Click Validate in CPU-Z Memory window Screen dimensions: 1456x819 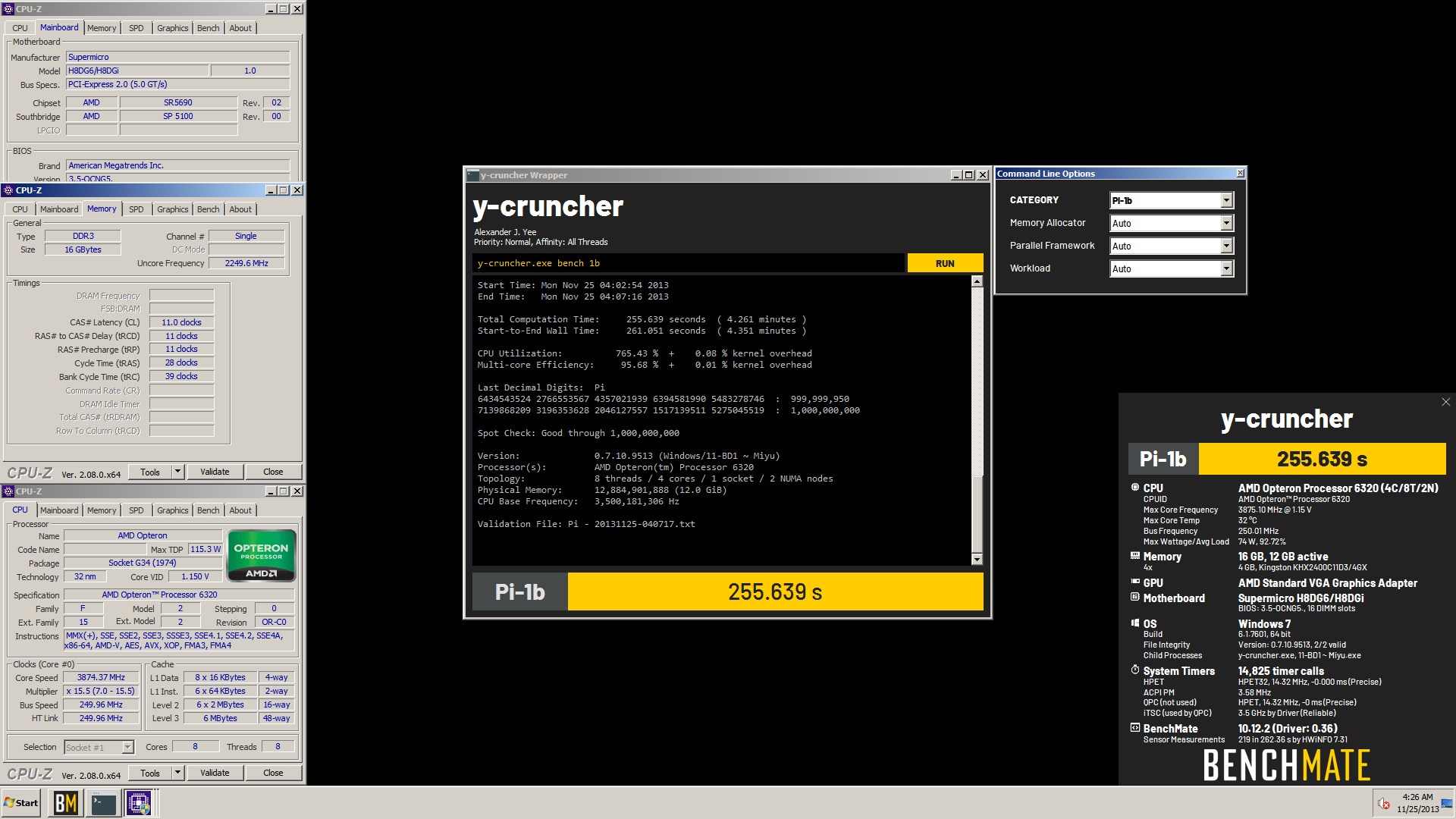click(215, 472)
